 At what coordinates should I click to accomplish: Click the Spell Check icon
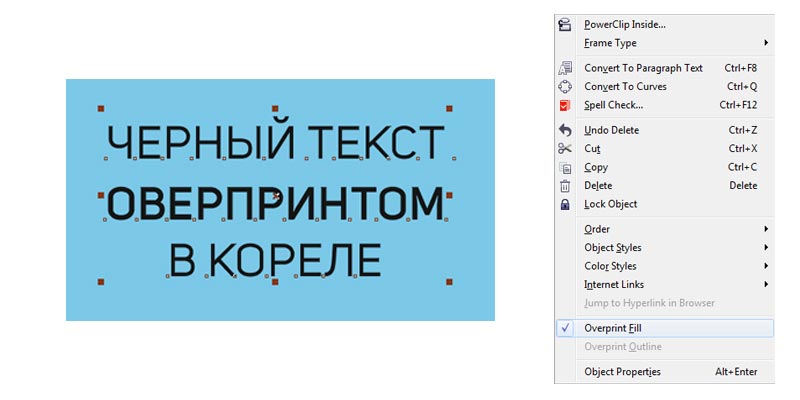point(565,105)
